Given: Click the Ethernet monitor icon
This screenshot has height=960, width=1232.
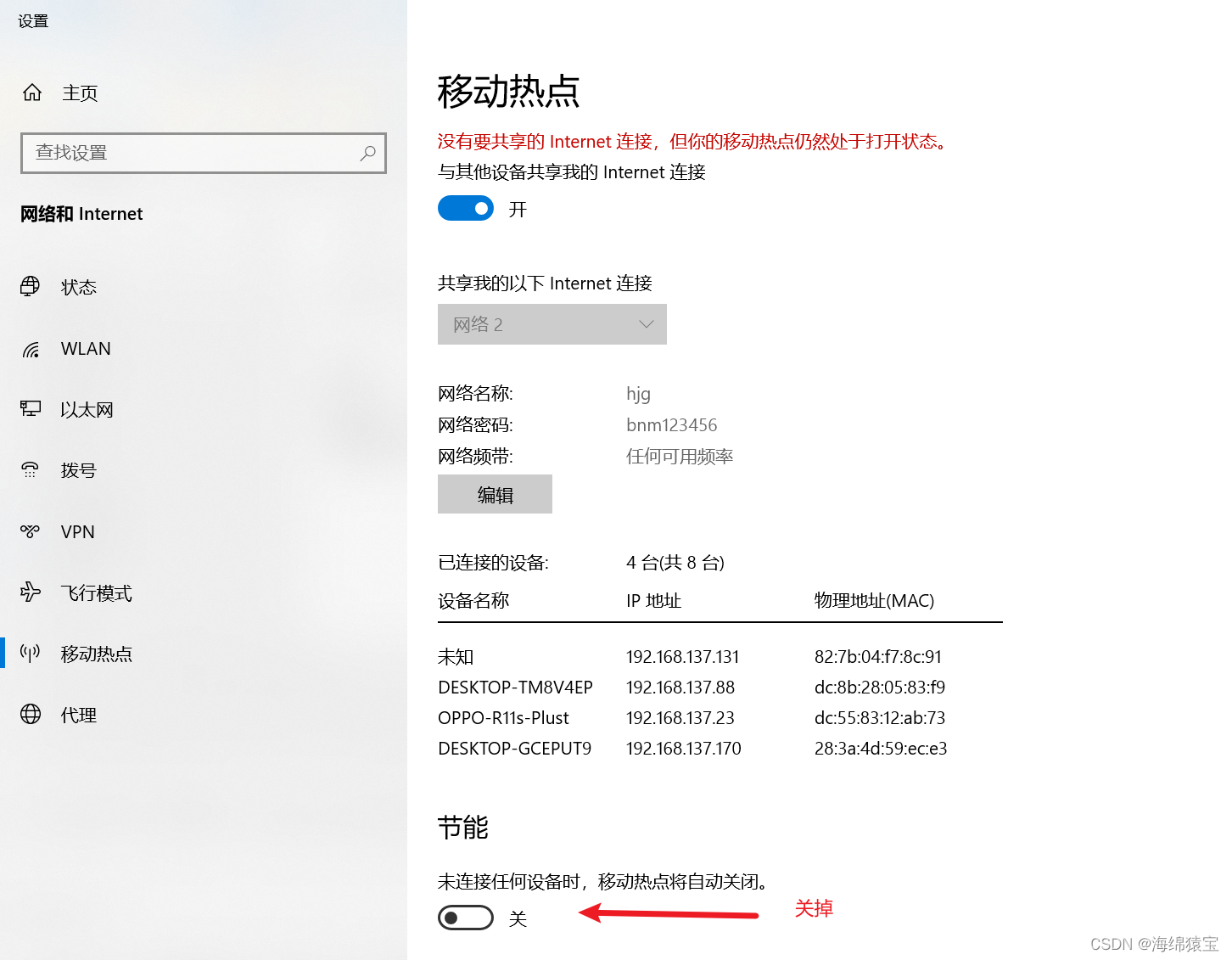Looking at the screenshot, I should 31,409.
